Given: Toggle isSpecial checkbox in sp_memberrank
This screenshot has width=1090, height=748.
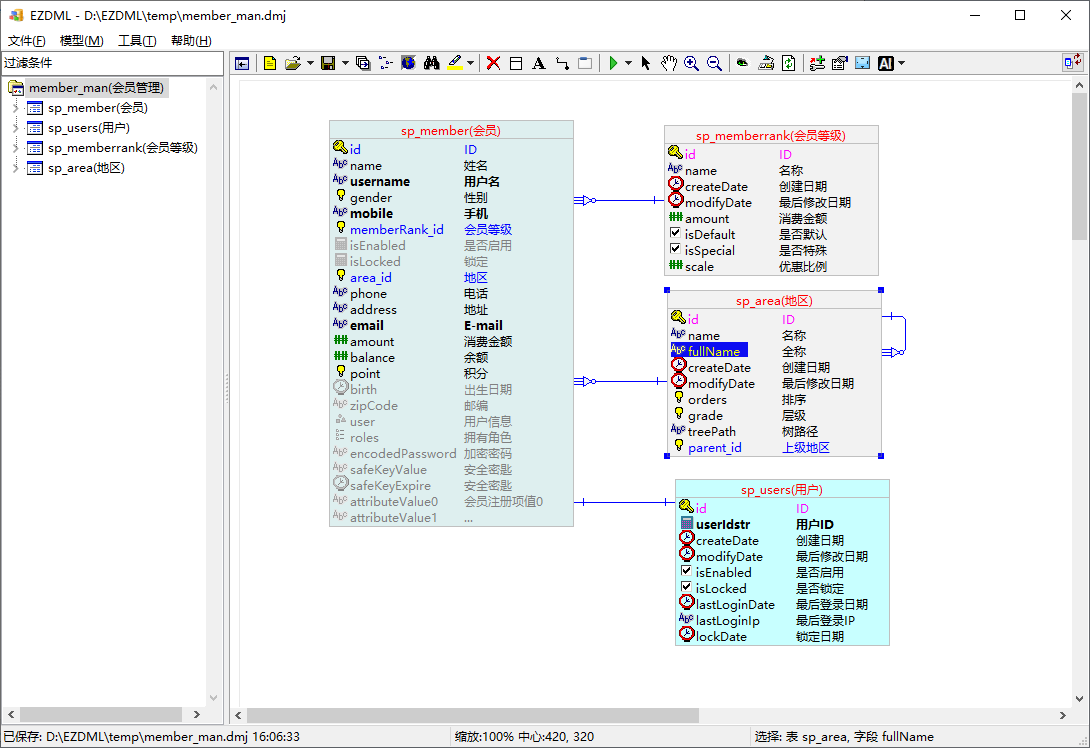Looking at the screenshot, I should point(675,250).
